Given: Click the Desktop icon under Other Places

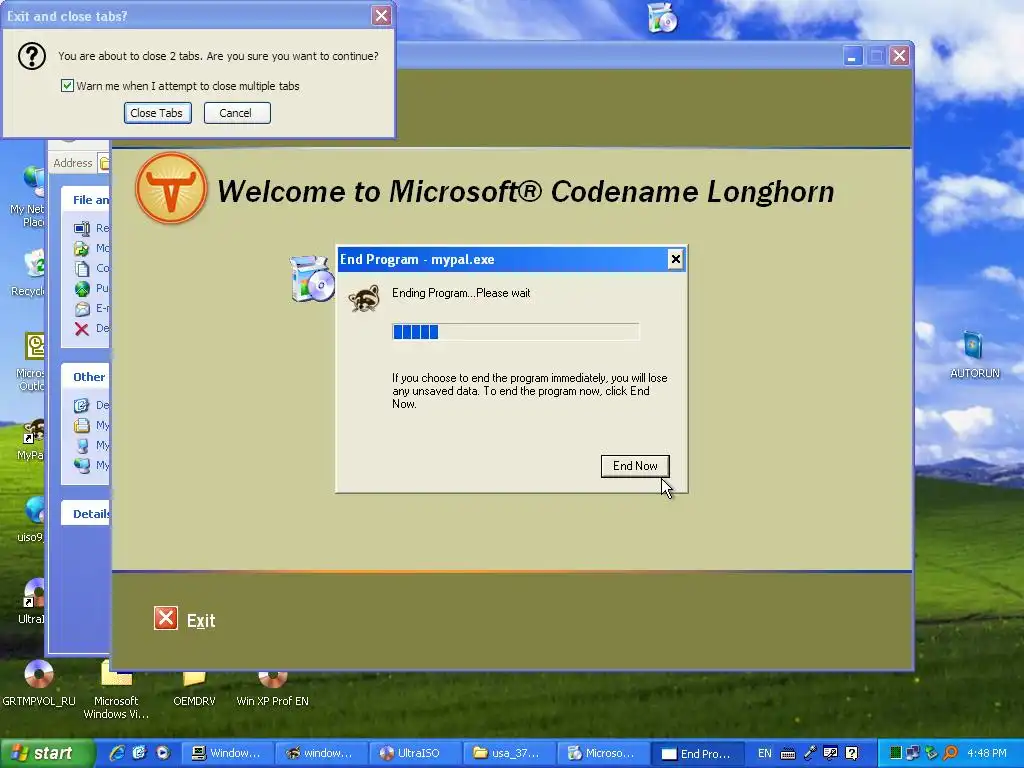Looking at the screenshot, I should pyautogui.click(x=82, y=405).
